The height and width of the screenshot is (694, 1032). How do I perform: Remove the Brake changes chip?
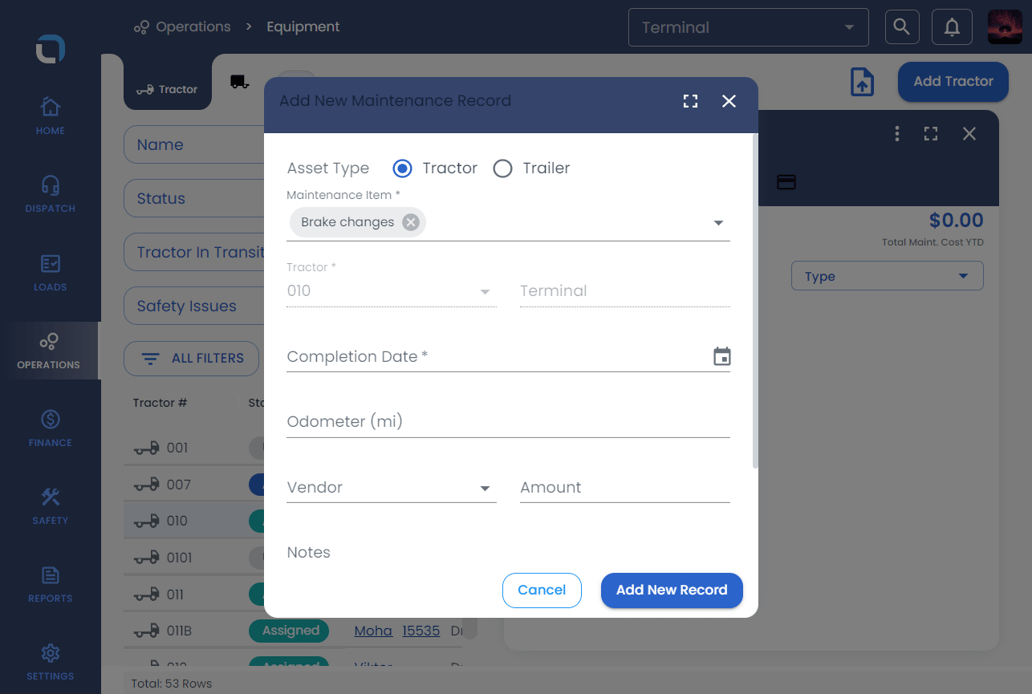point(410,222)
